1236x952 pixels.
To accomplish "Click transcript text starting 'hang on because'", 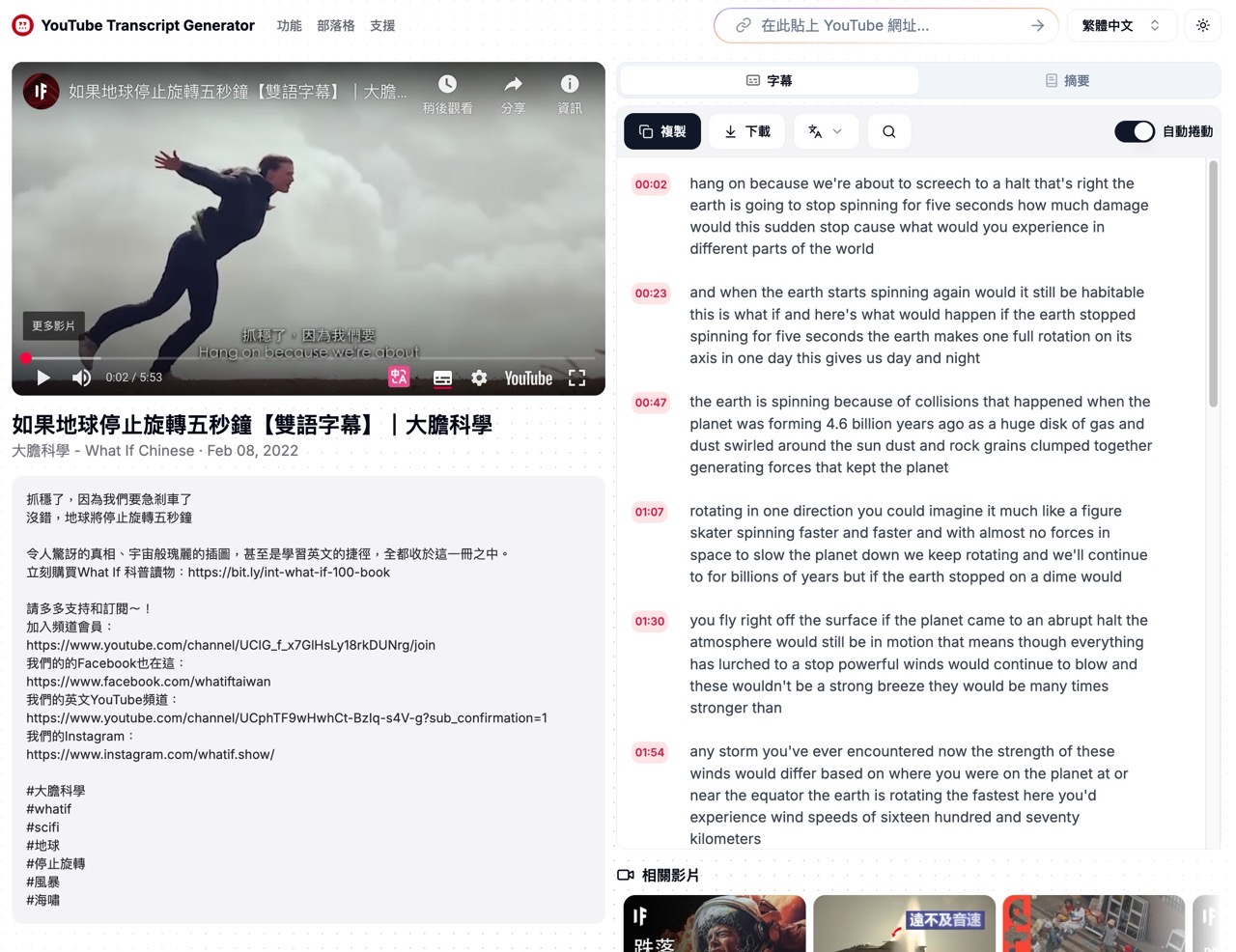I will [x=918, y=216].
